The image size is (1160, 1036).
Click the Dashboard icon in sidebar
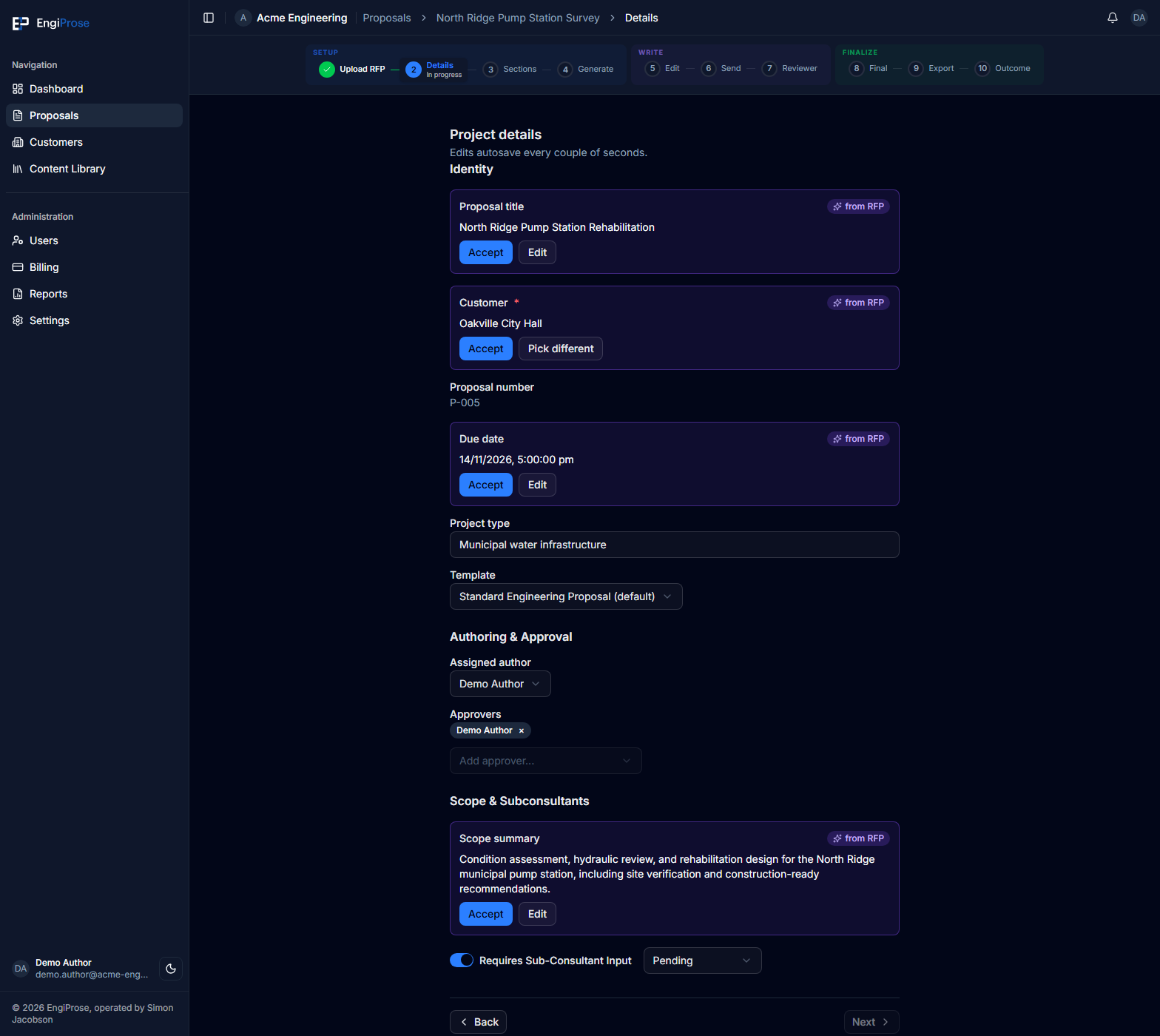click(x=18, y=89)
